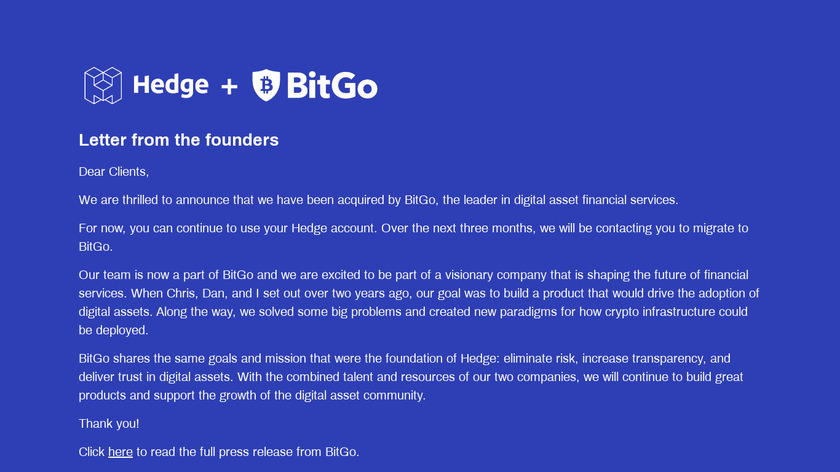Viewport: 840px width, 472px height.
Task: Click the Hedge wordmark in the header
Action: coord(171,86)
